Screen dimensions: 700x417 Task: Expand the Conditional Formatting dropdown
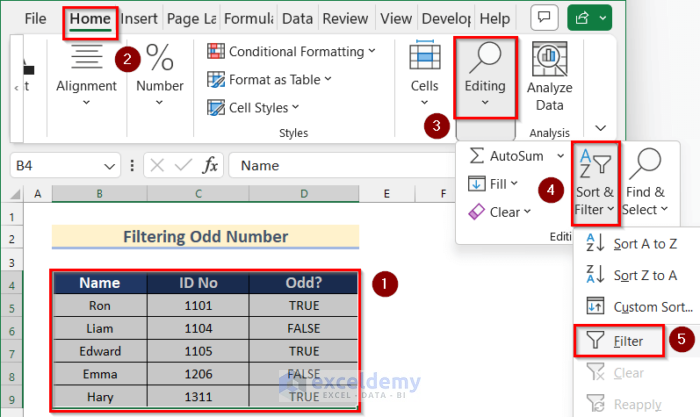point(372,51)
